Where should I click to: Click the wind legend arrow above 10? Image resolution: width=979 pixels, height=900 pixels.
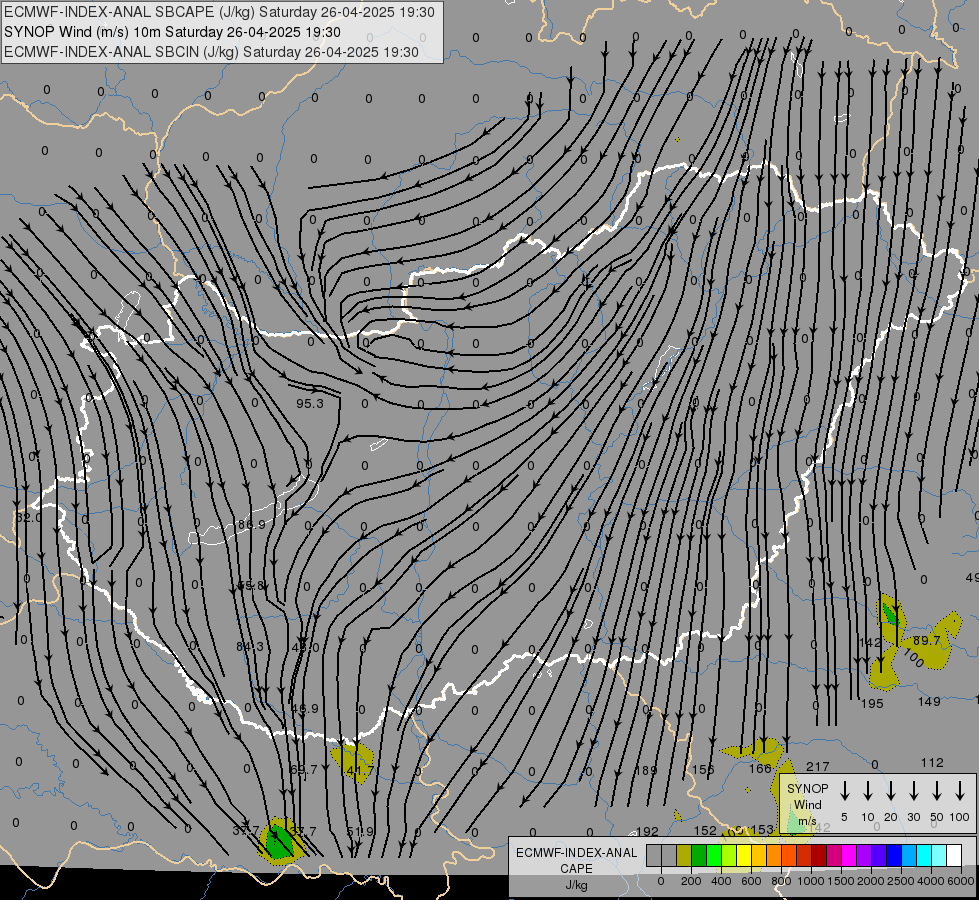click(x=868, y=791)
